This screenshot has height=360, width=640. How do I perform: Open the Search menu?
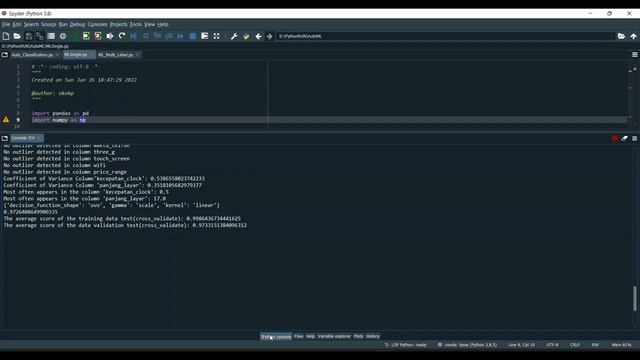[31, 24]
